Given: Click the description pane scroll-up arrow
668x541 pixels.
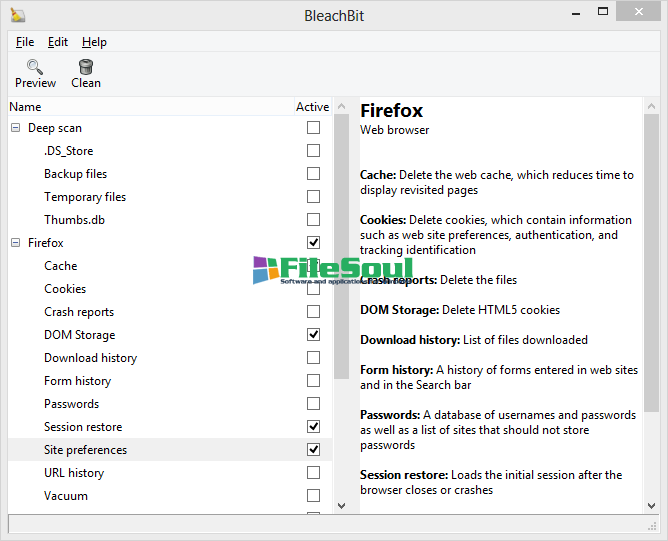Looking at the screenshot, I should 651,106.
